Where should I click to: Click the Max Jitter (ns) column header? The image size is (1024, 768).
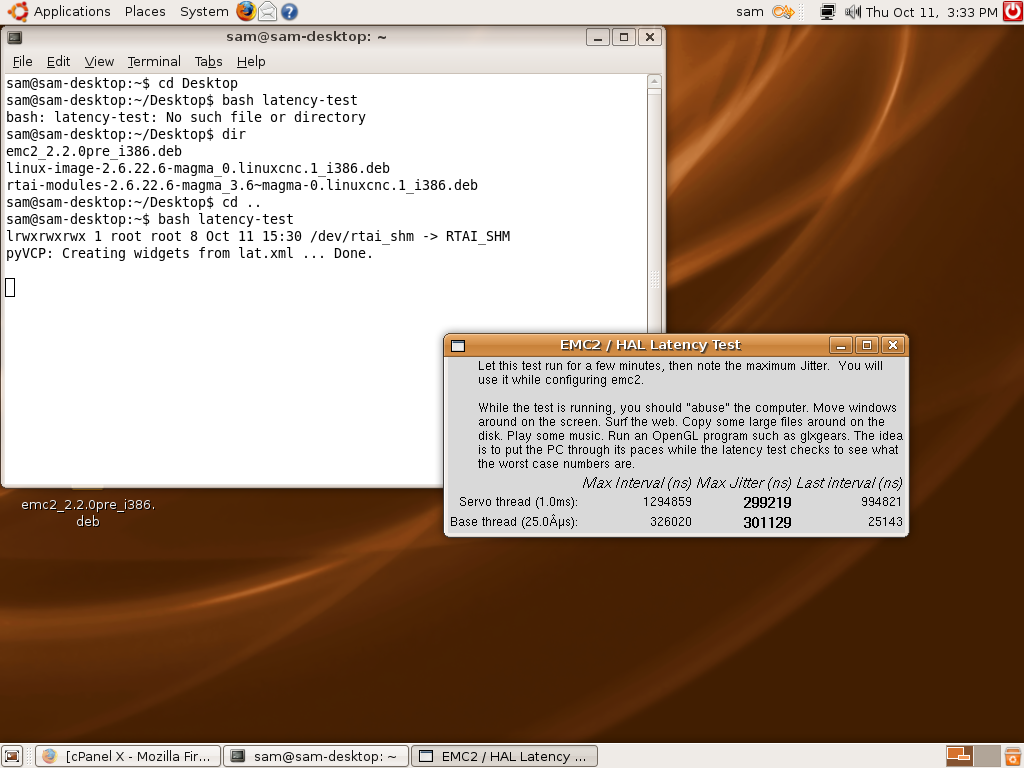click(744, 483)
